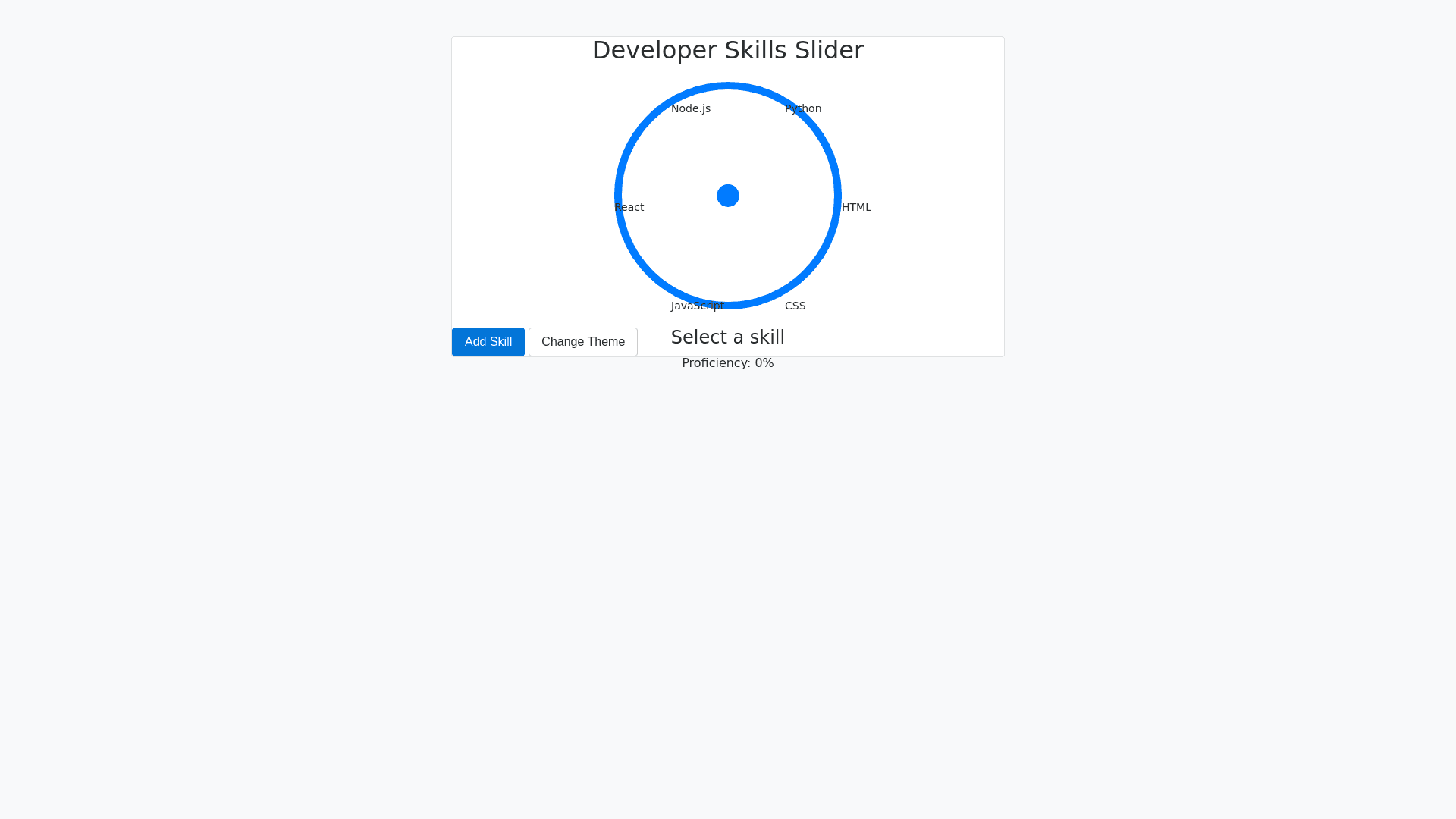Click the Developer Skills Slider heading

[x=728, y=50]
